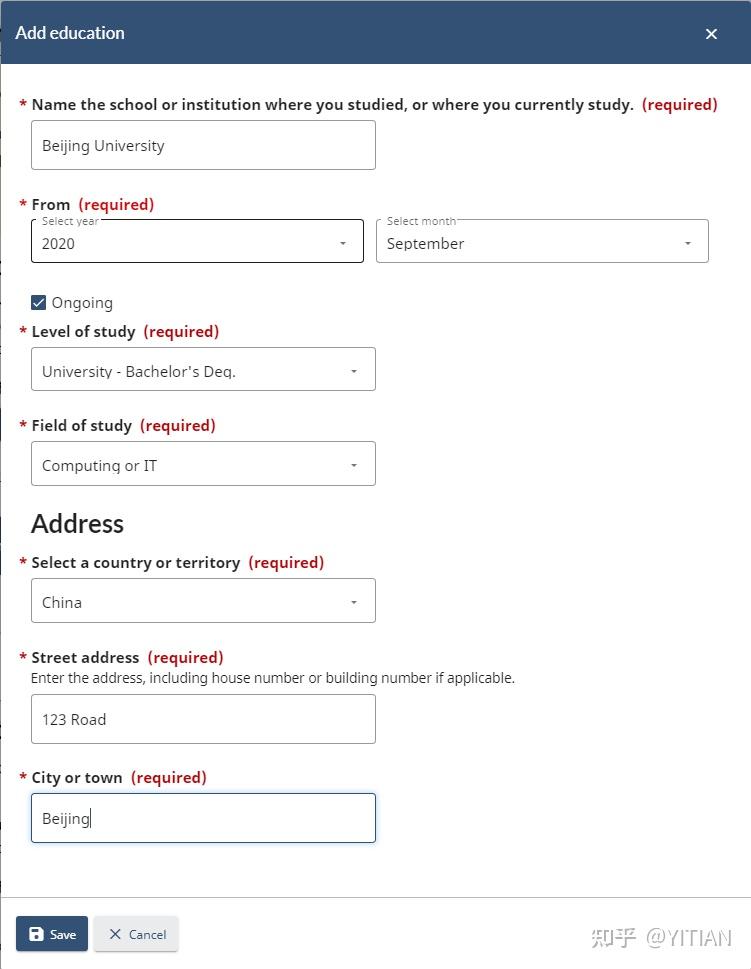
Task: Click the floppy disk icon on Save
Action: (37, 934)
